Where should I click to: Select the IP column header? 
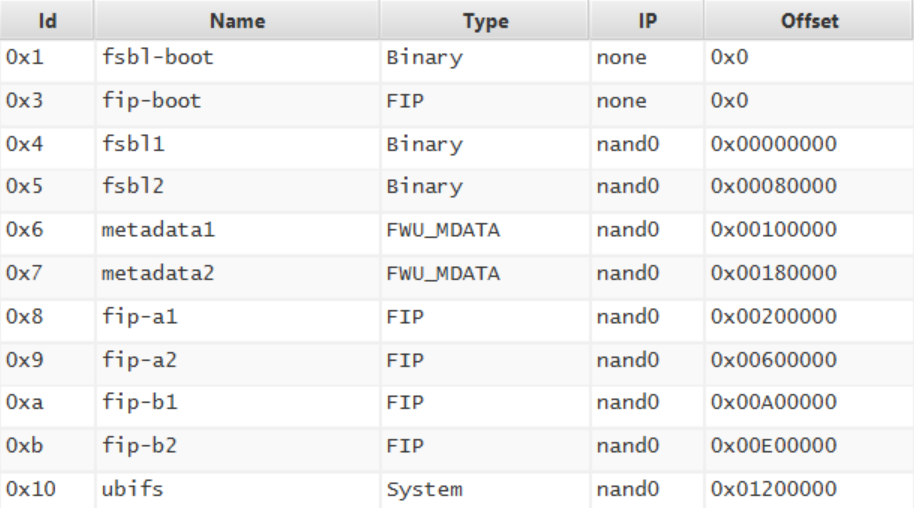(x=646, y=20)
